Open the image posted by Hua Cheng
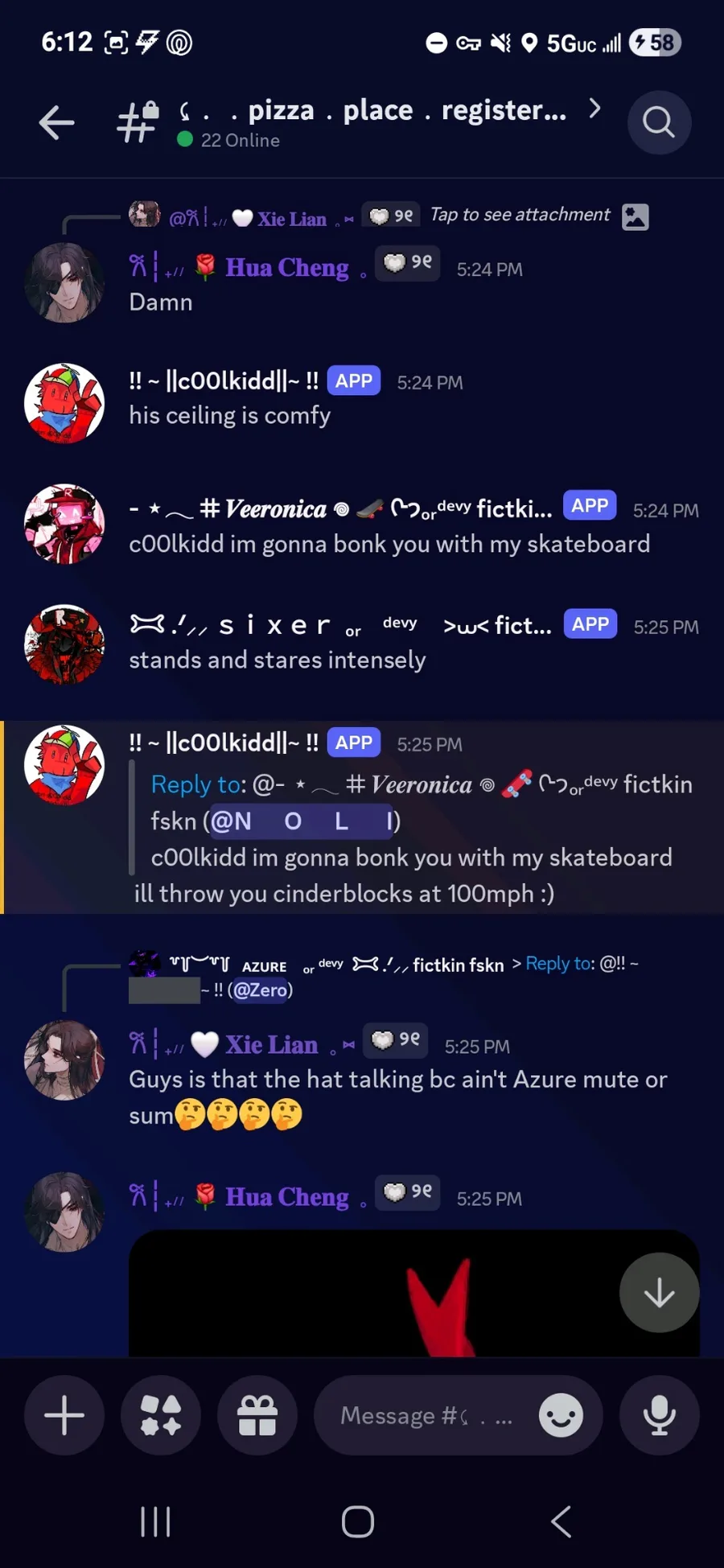Screen dimensions: 724x1568 coord(413,1293)
